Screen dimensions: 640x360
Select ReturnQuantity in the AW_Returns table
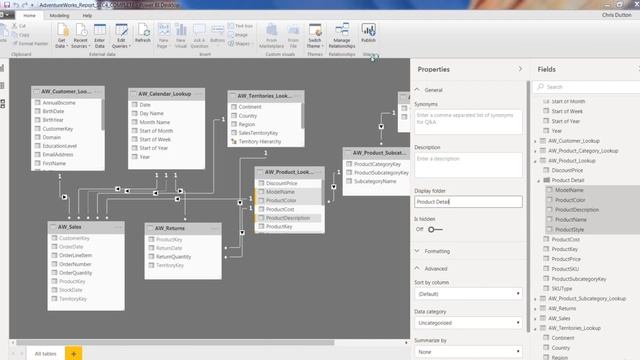tap(173, 257)
